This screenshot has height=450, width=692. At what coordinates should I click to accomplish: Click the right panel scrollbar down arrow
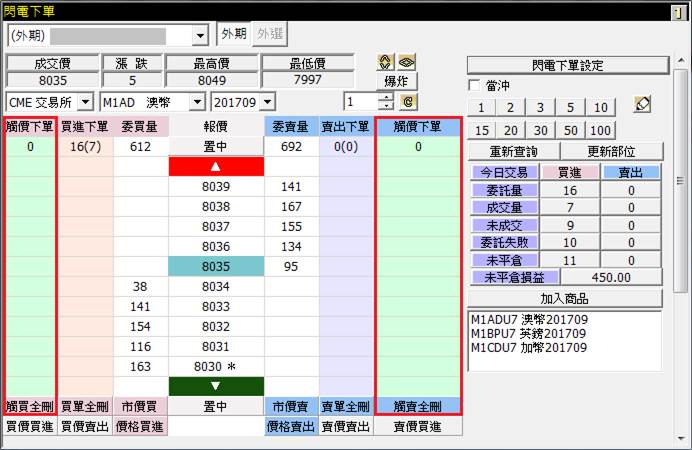tap(681, 438)
